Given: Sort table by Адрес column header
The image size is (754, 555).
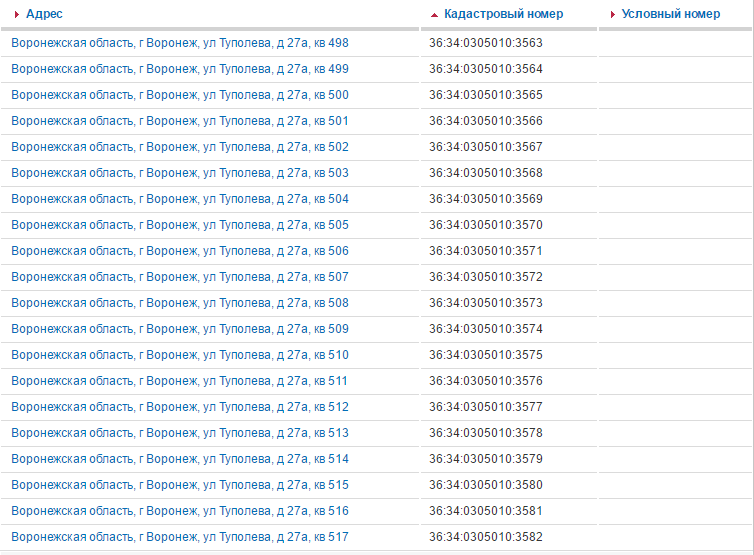Looking at the screenshot, I should (44, 15).
